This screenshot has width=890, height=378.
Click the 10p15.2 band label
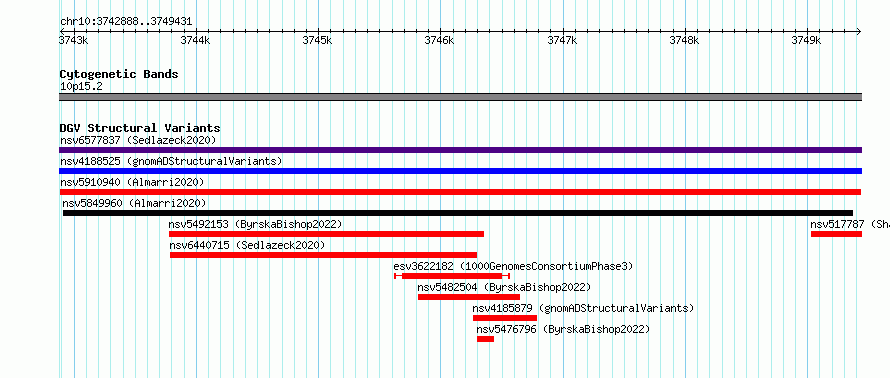(x=81, y=87)
